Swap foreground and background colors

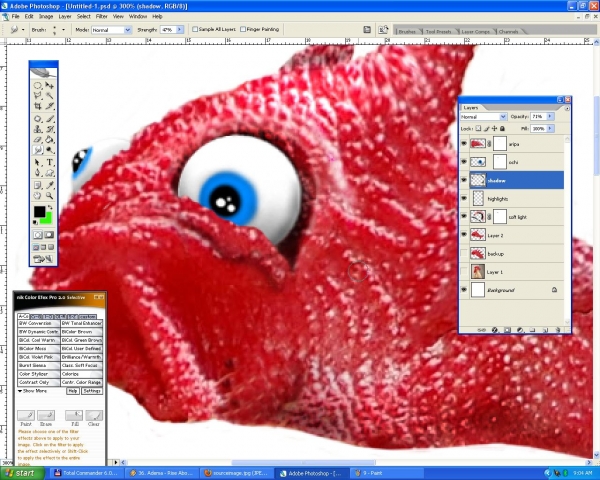pos(50,207)
